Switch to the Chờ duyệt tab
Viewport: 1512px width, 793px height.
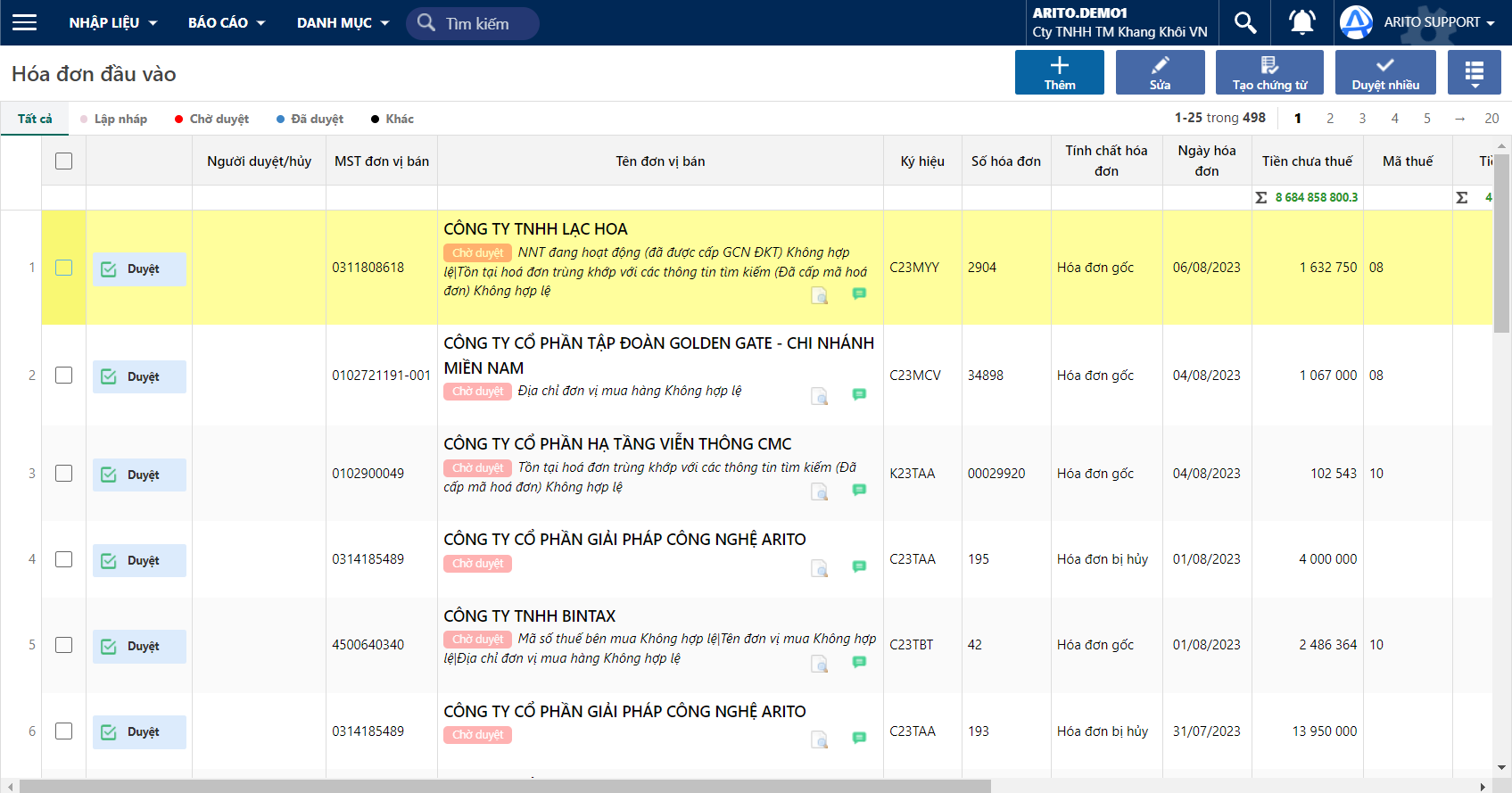tap(212, 119)
